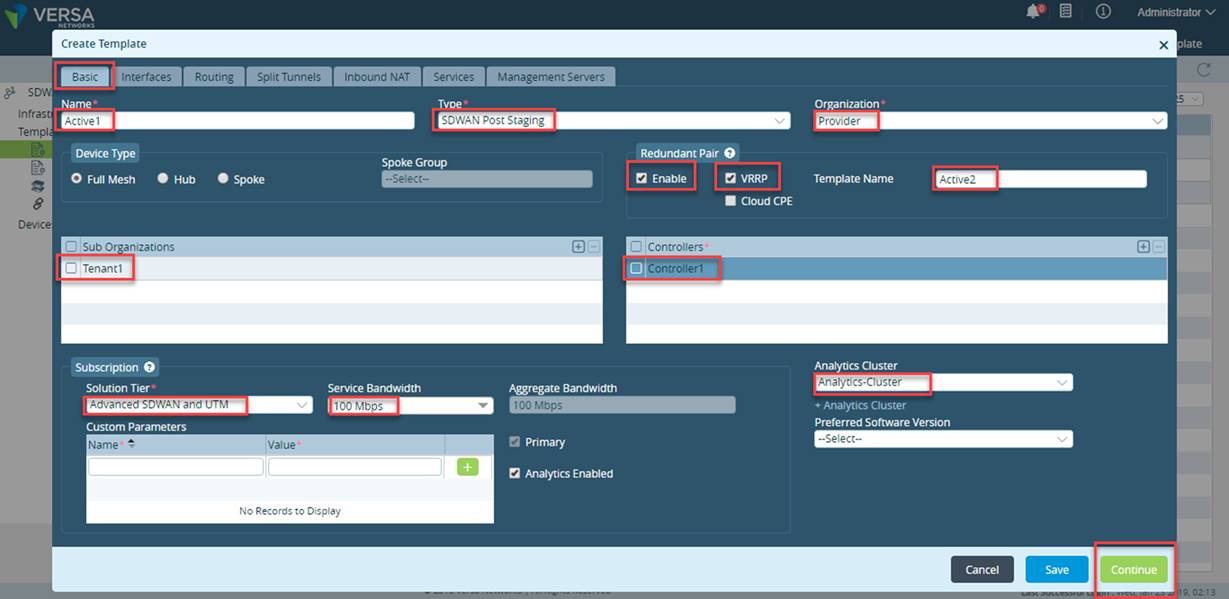This screenshot has width=1229, height=599.
Task: Open the tasks list icon in header
Action: click(x=1066, y=12)
